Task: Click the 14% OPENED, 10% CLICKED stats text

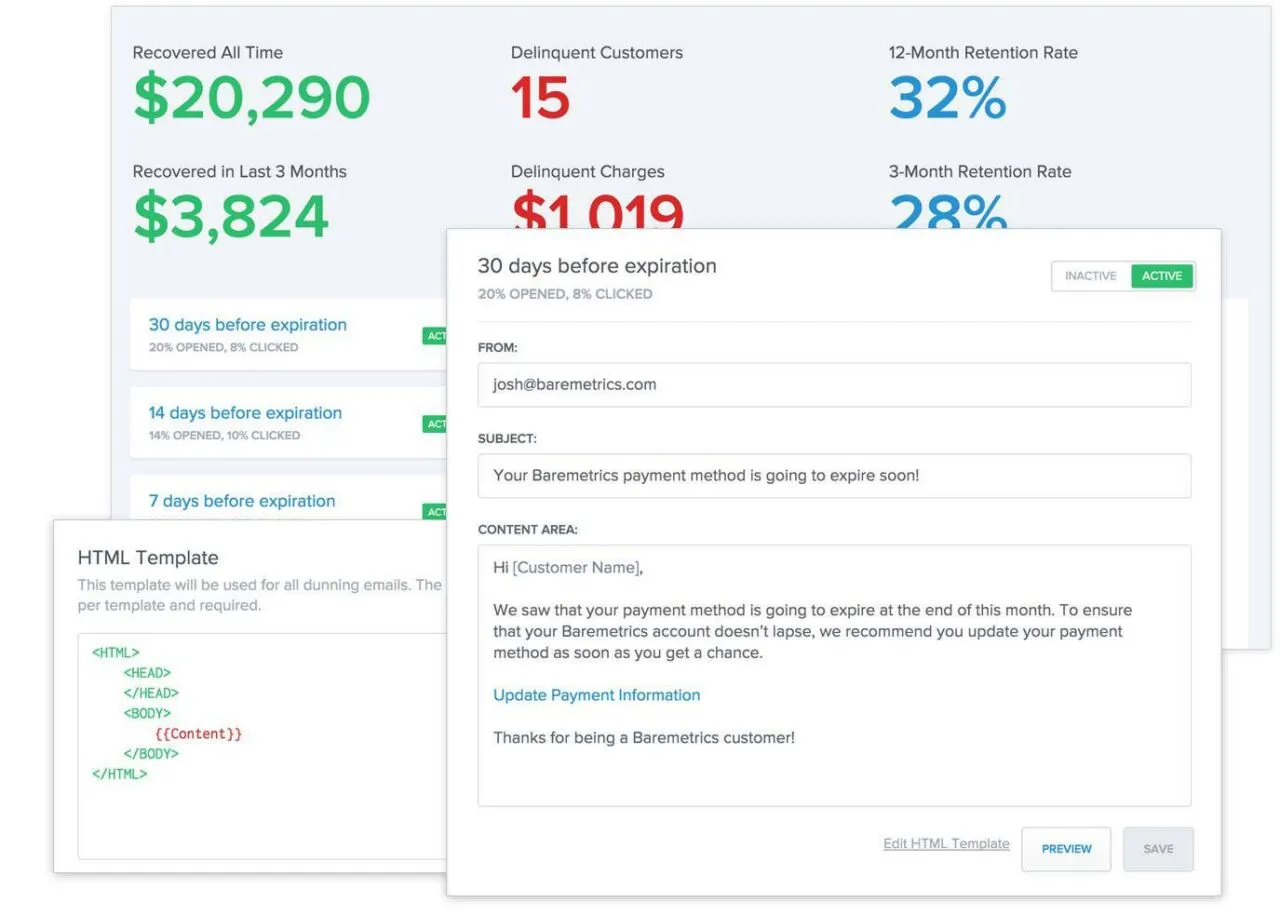Action: (x=224, y=436)
